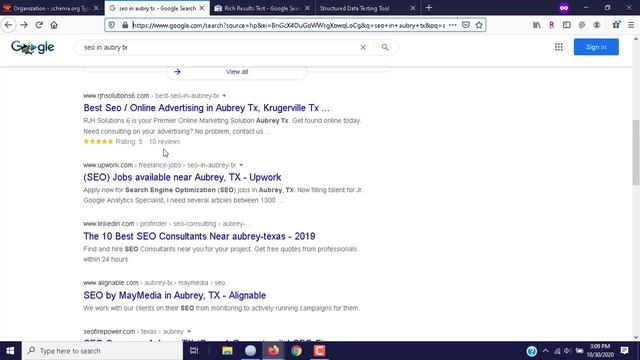Open the Firefox hamburger menu
The image size is (640, 360).
pos(631,25)
